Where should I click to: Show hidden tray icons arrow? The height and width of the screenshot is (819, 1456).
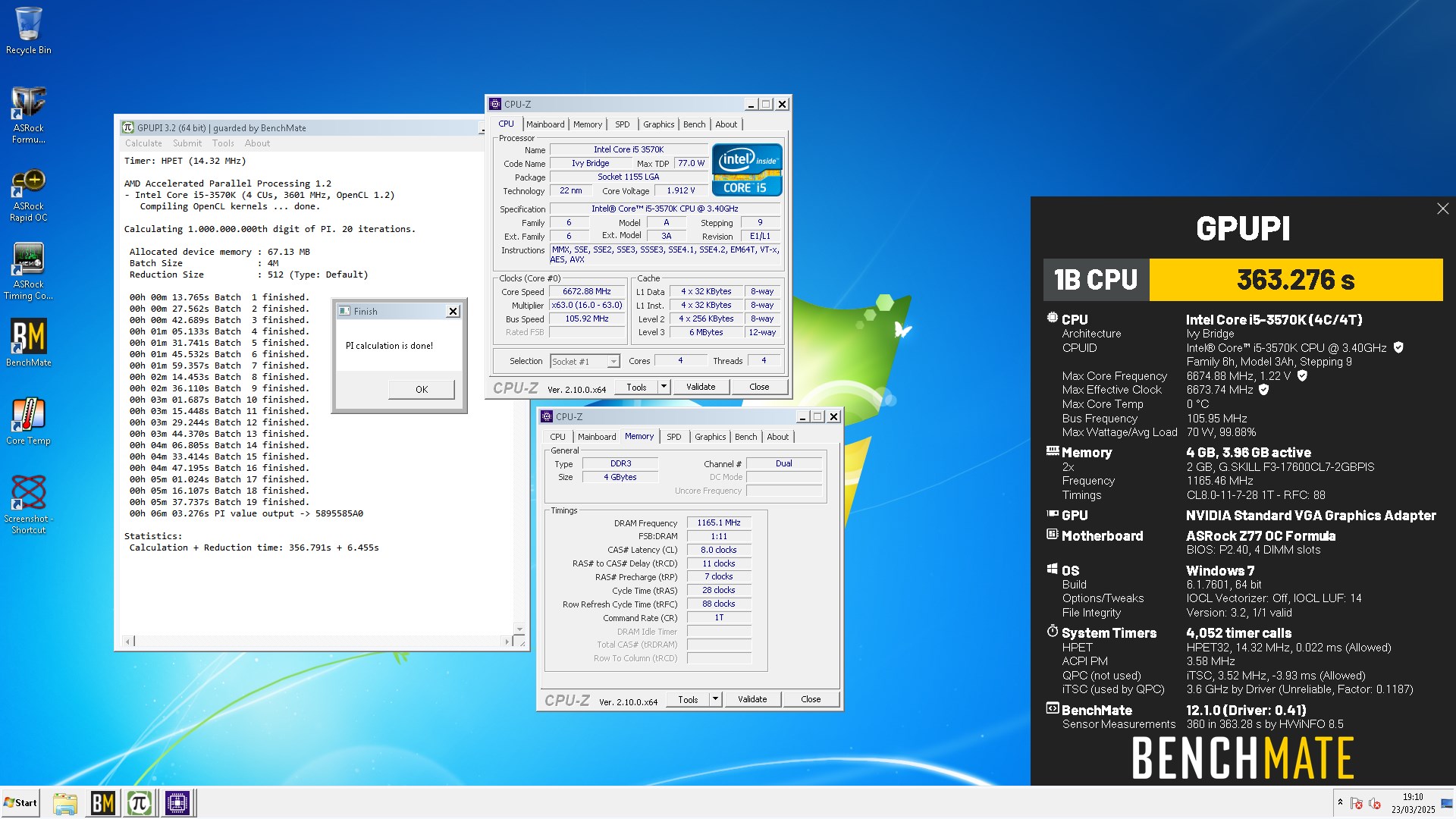point(1340,802)
